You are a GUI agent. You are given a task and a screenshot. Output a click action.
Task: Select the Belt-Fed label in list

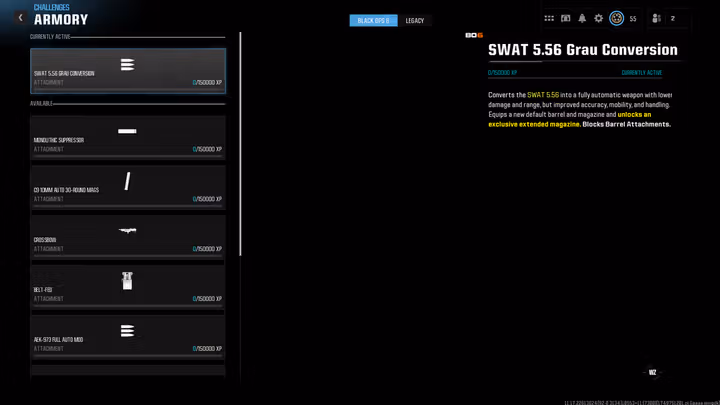(43, 290)
